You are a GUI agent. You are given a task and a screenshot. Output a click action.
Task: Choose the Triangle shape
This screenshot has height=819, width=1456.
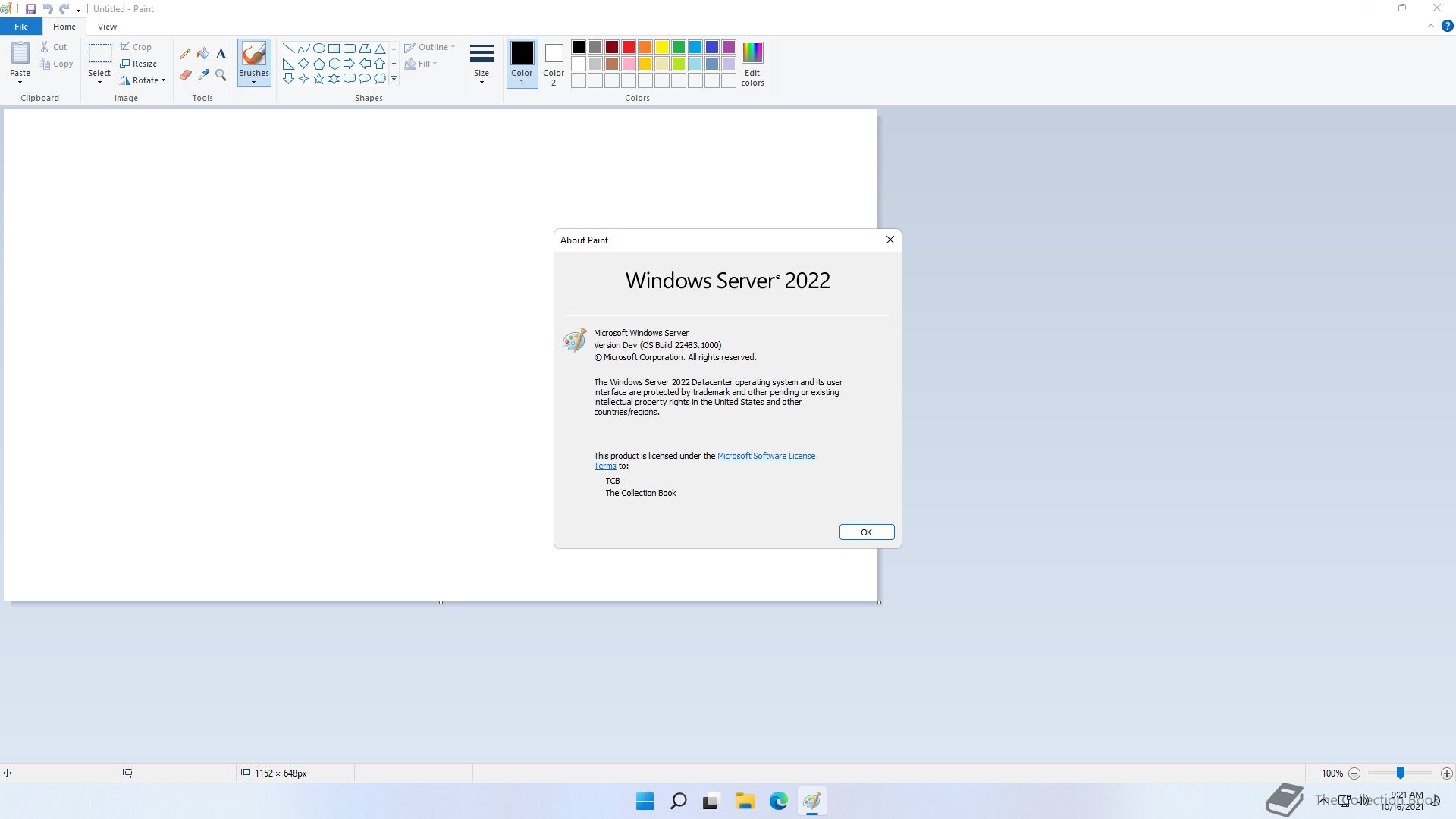coord(380,49)
